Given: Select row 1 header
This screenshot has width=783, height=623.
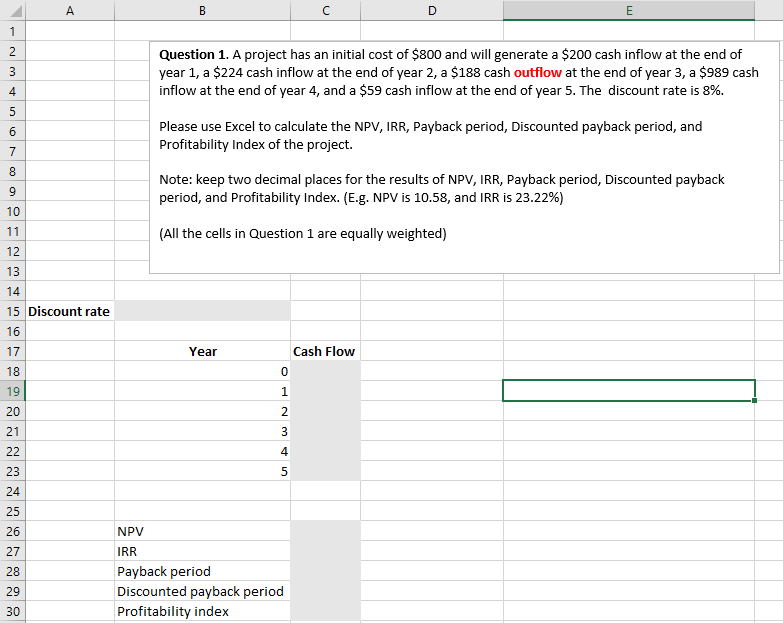Looking at the screenshot, I should [x=12, y=31].
